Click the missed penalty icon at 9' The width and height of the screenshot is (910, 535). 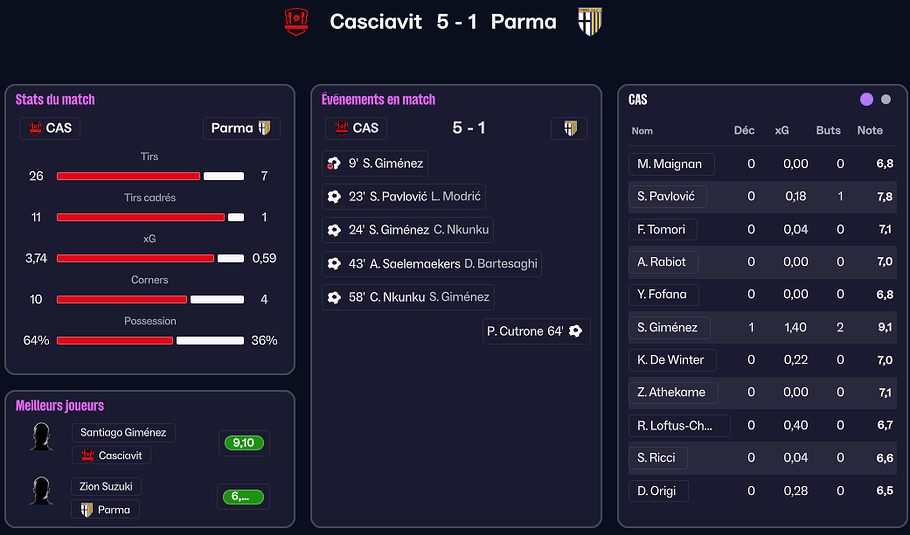334,164
